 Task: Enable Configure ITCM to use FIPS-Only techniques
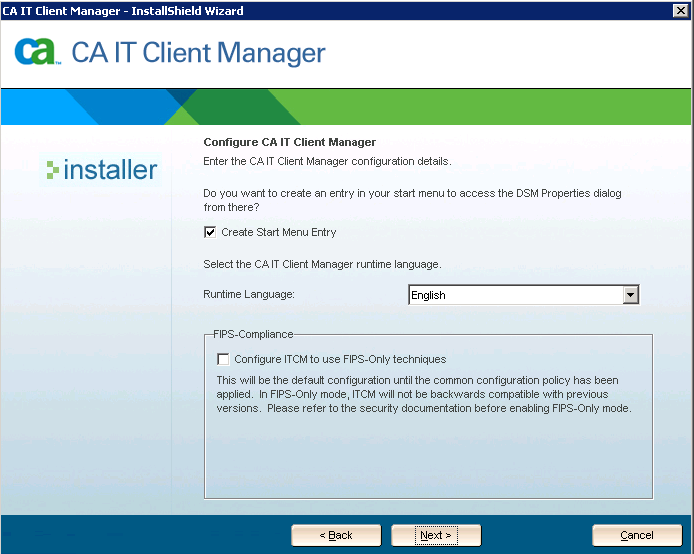point(223,359)
